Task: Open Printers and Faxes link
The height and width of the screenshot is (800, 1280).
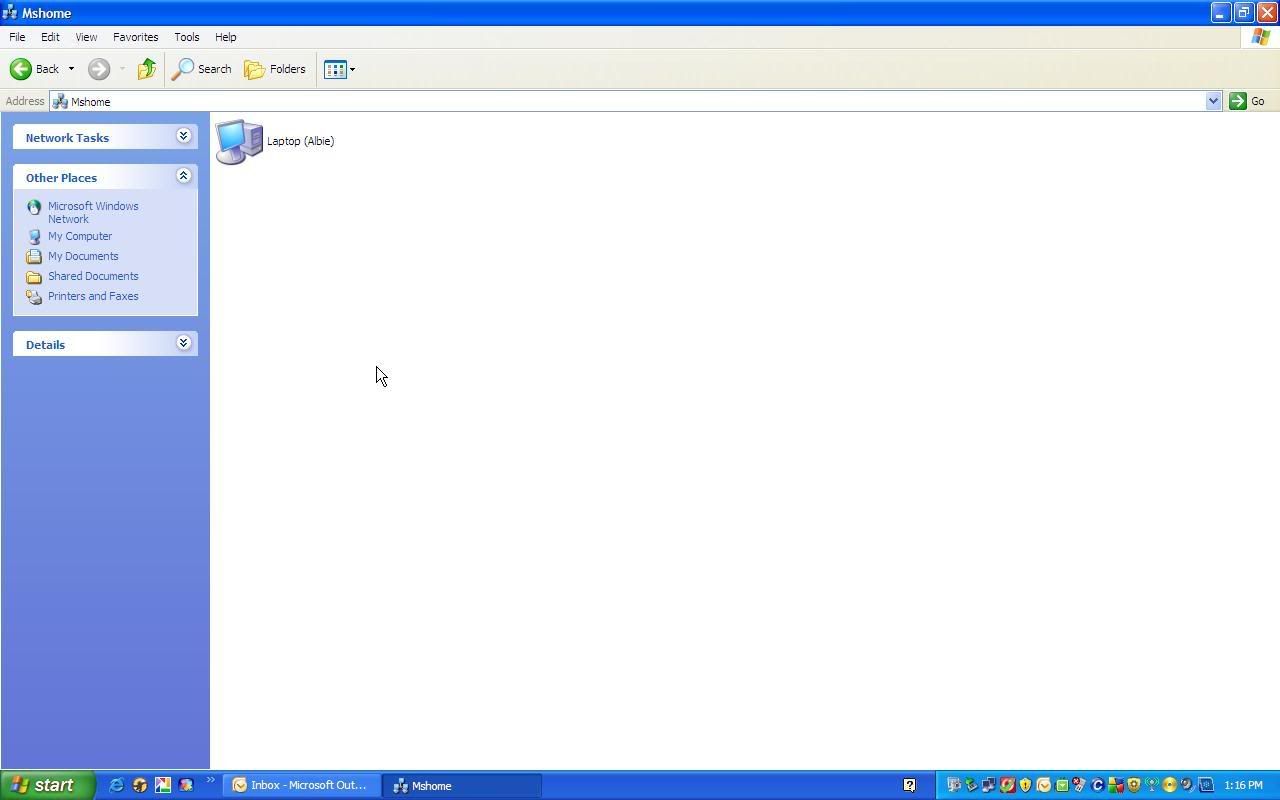Action: click(93, 296)
